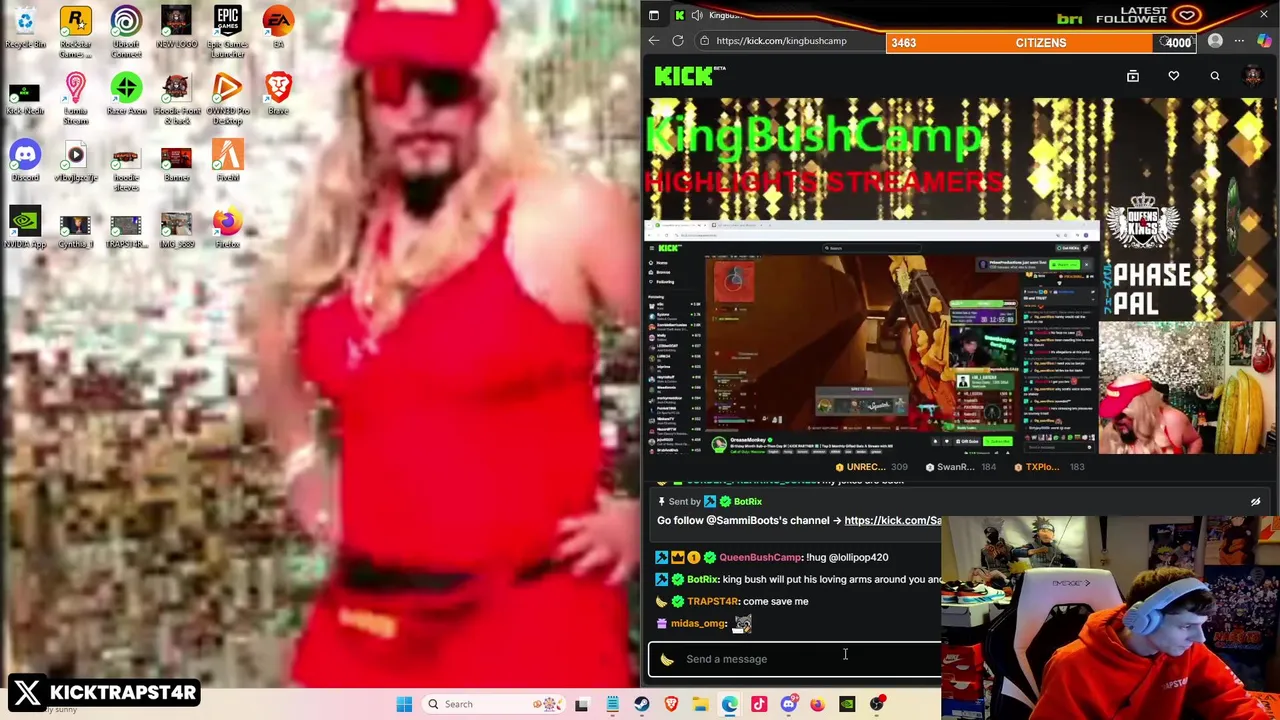This screenshot has width=1280, height=720.
Task: Open the Recycle Bin desktop icon
Action: coord(25,28)
